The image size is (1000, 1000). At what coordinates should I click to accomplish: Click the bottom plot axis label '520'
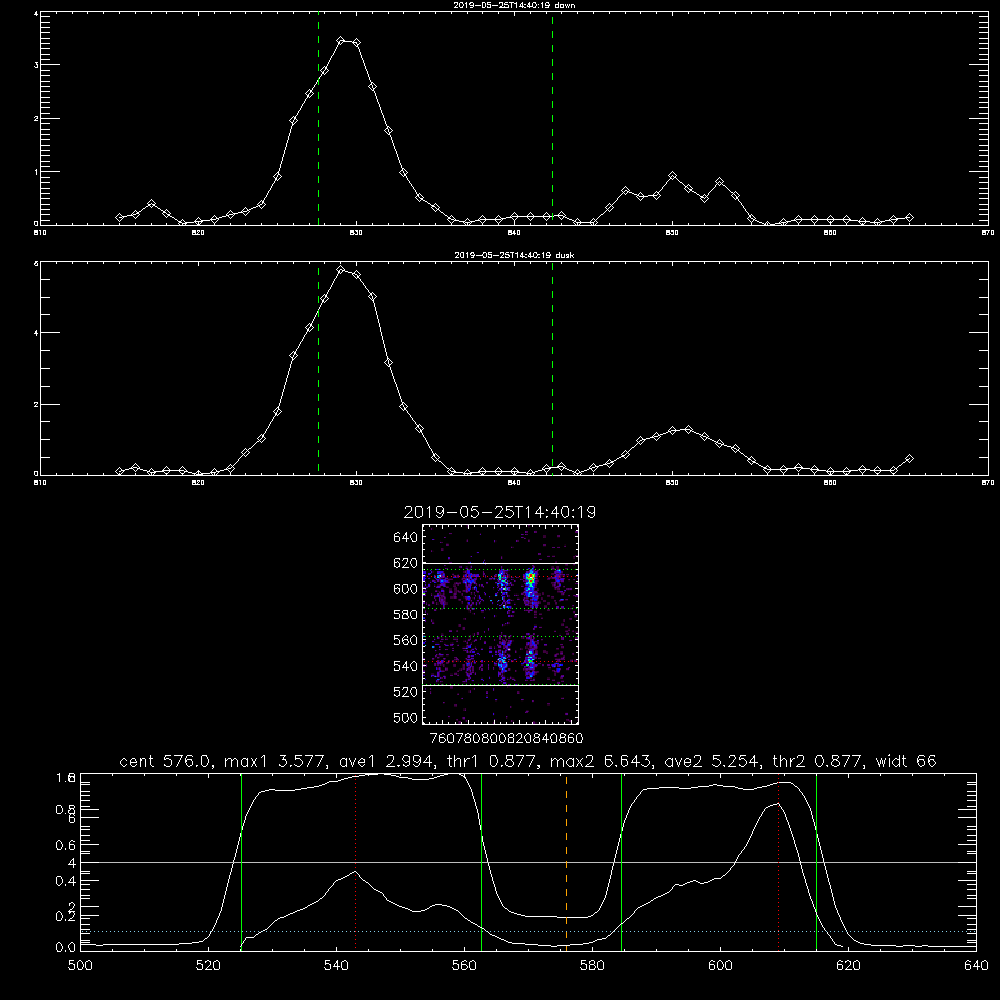point(208,966)
